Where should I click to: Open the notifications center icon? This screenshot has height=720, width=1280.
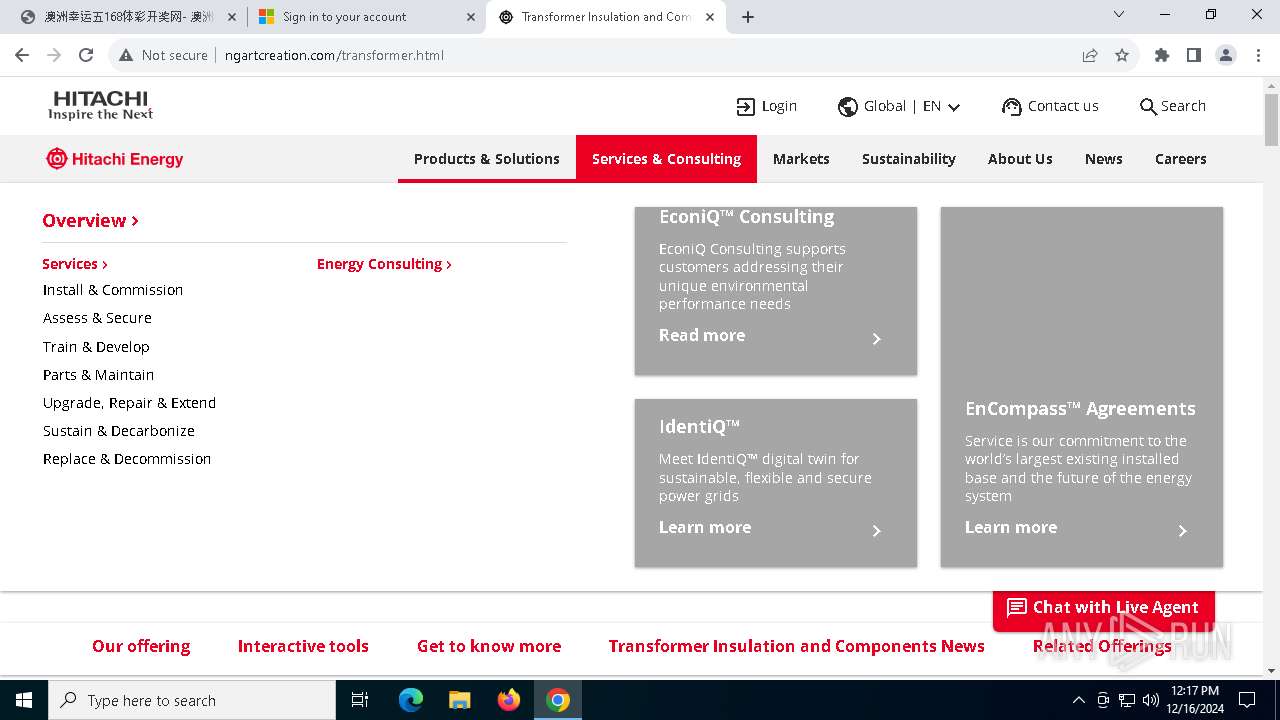(1247, 700)
